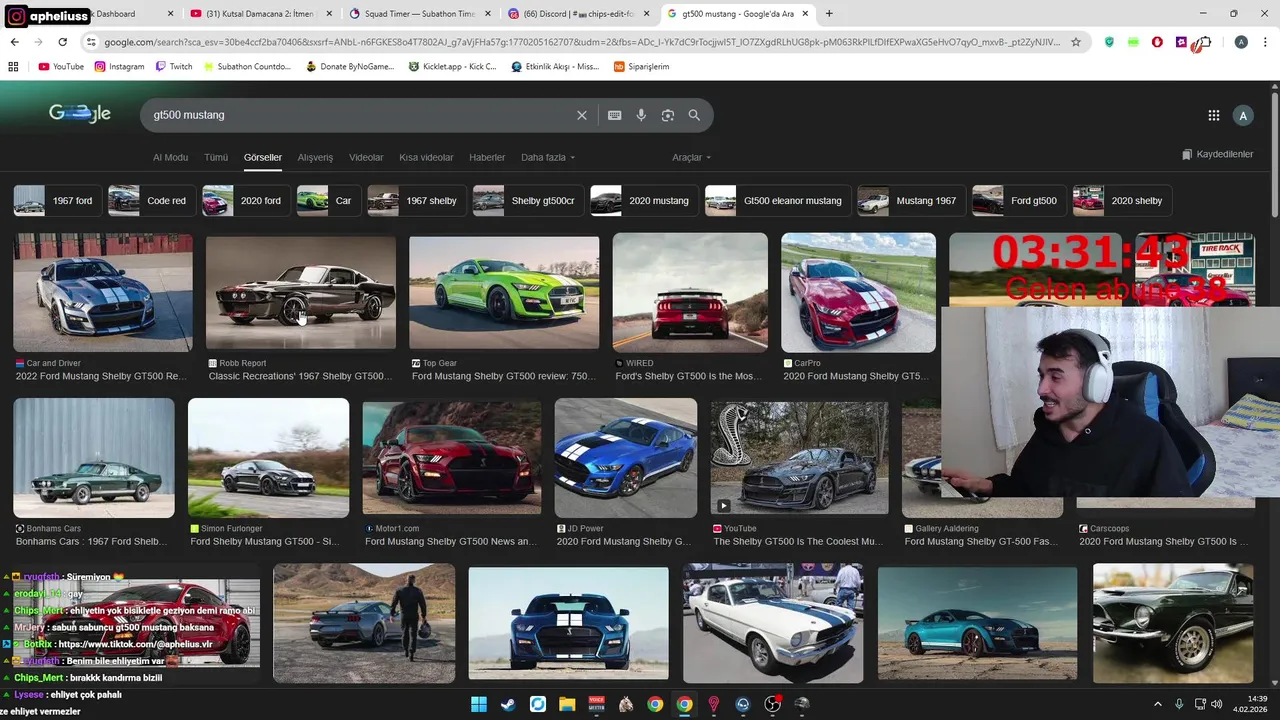
Task: Filter by the 2020 ford chip
Action: (x=246, y=200)
